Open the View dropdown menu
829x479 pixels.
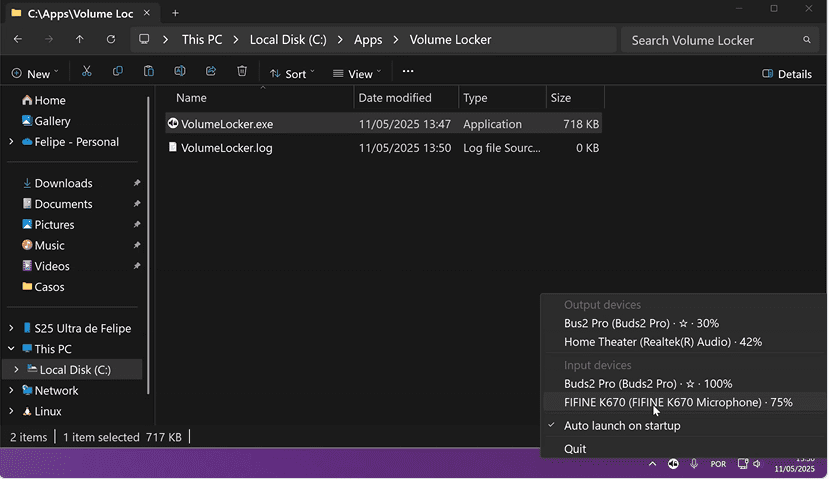point(357,74)
